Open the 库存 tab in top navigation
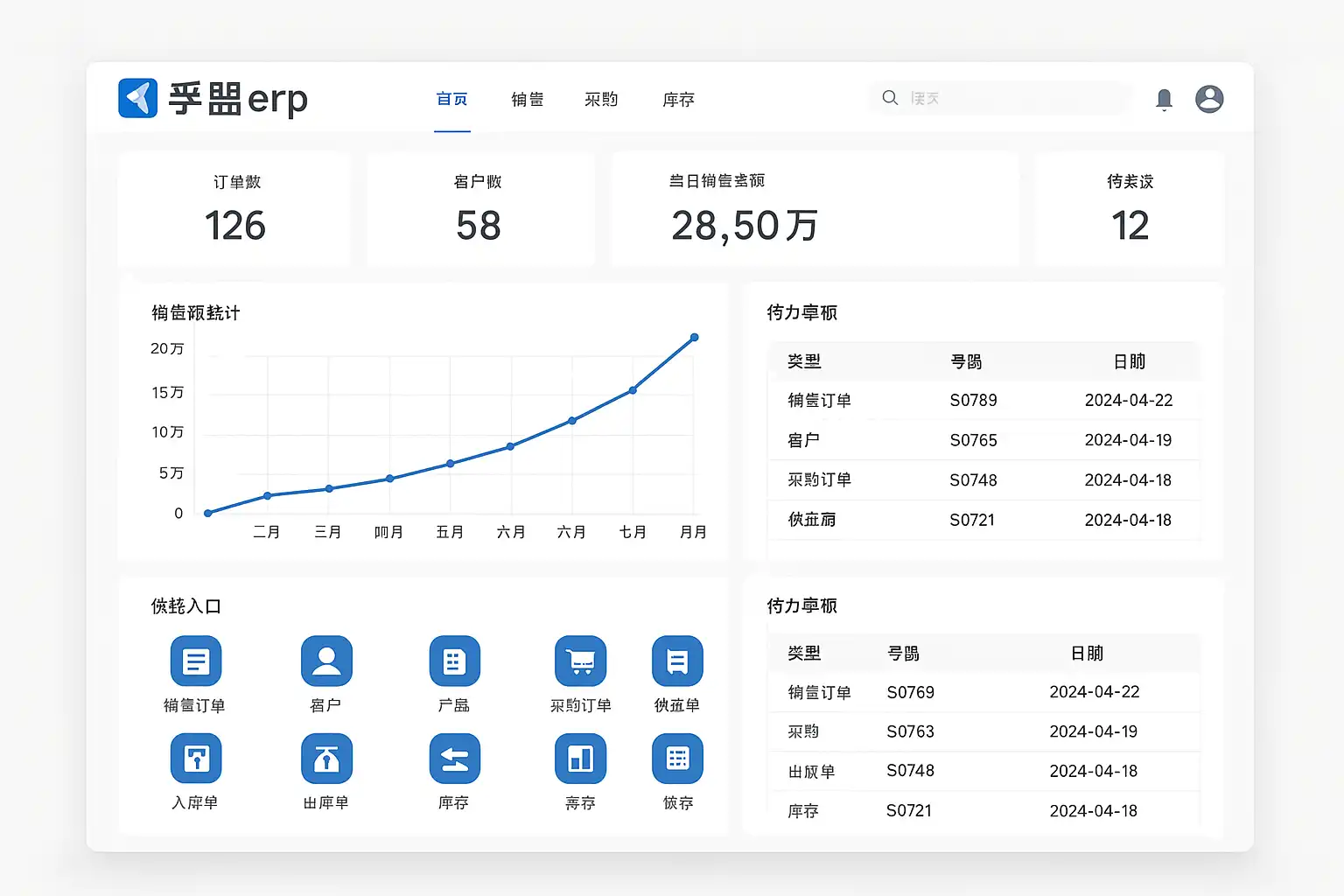Viewport: 1344px width, 896px height. point(678,100)
